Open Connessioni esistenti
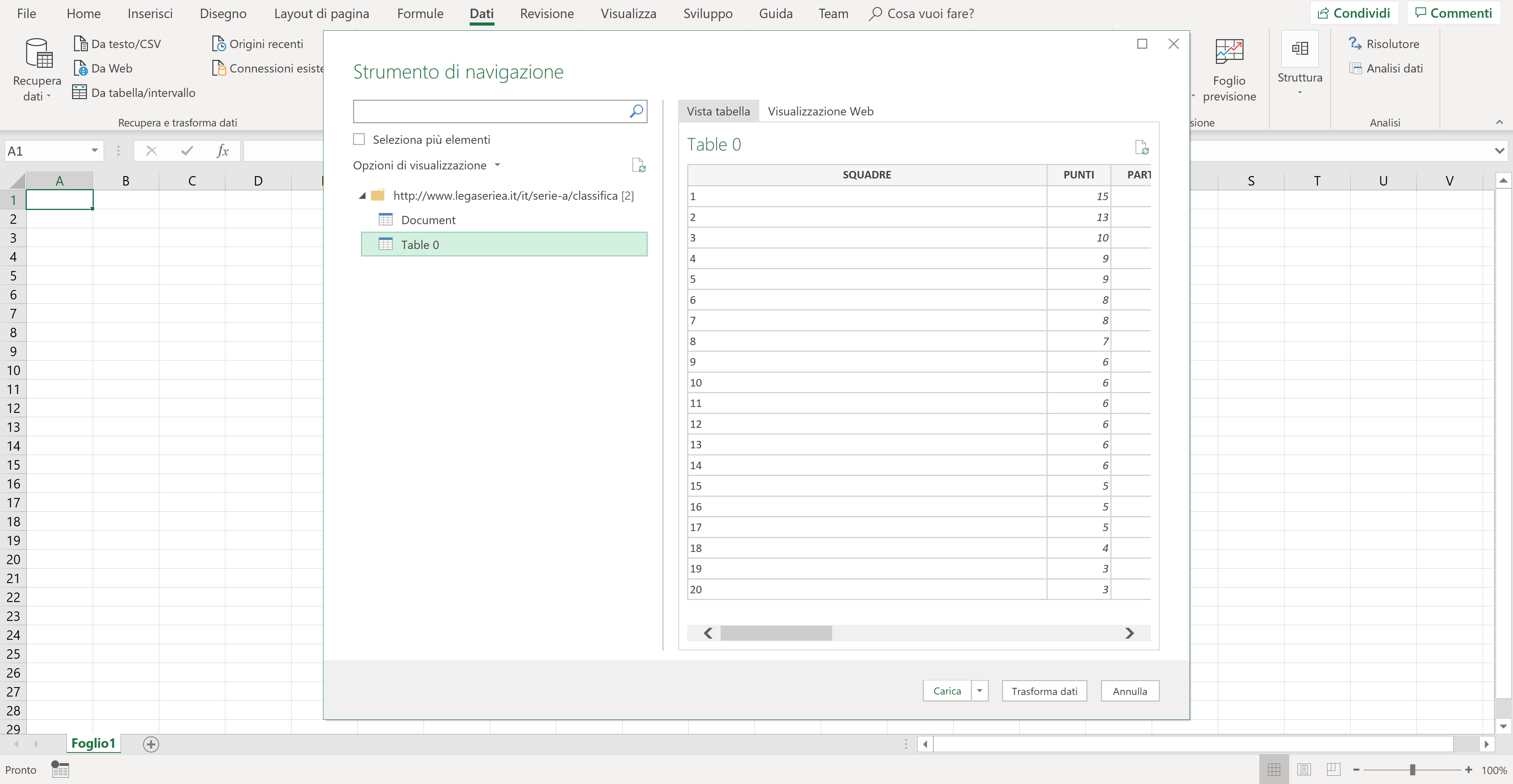This screenshot has height=784, width=1513. 268,68
